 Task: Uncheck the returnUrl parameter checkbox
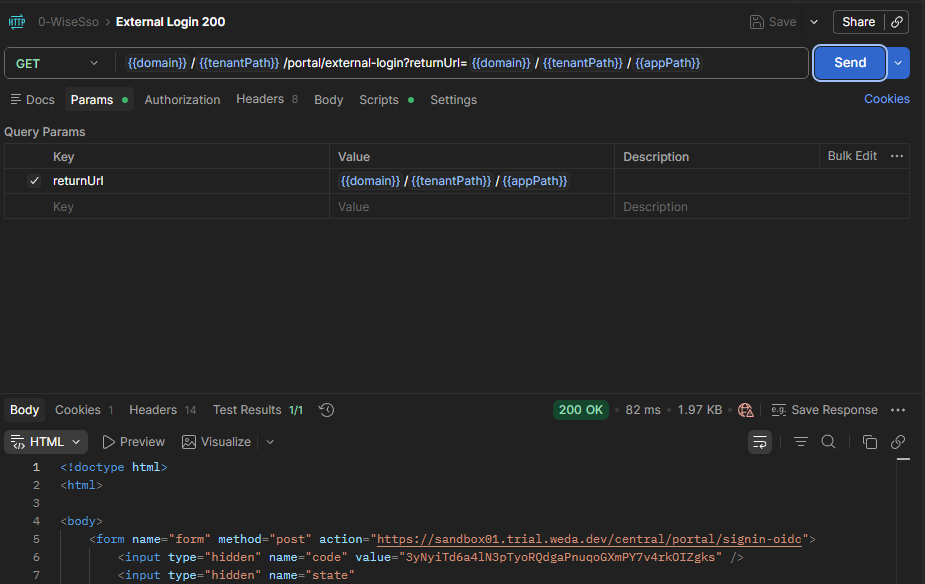coord(34,181)
